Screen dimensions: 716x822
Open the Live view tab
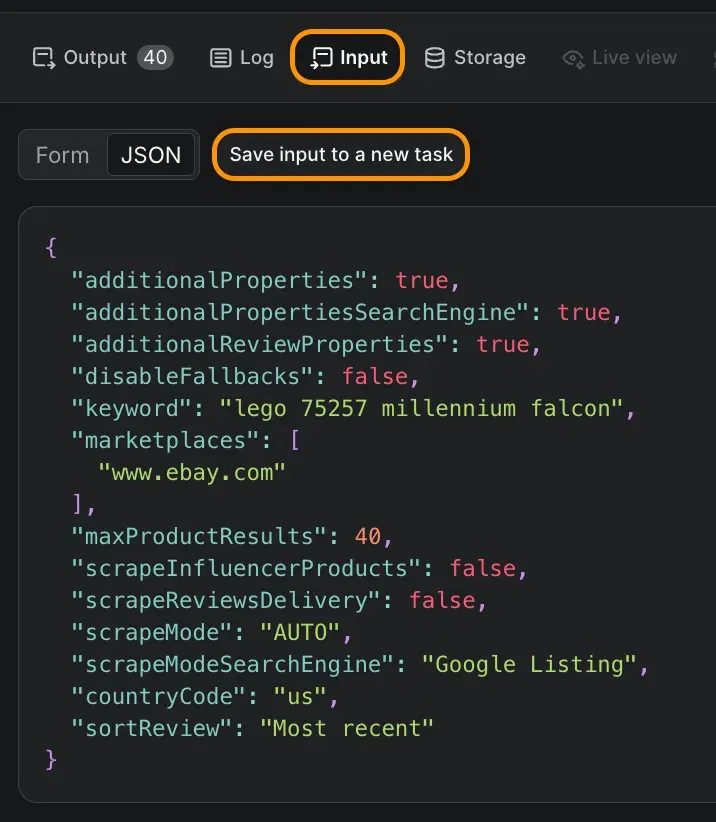(x=620, y=58)
